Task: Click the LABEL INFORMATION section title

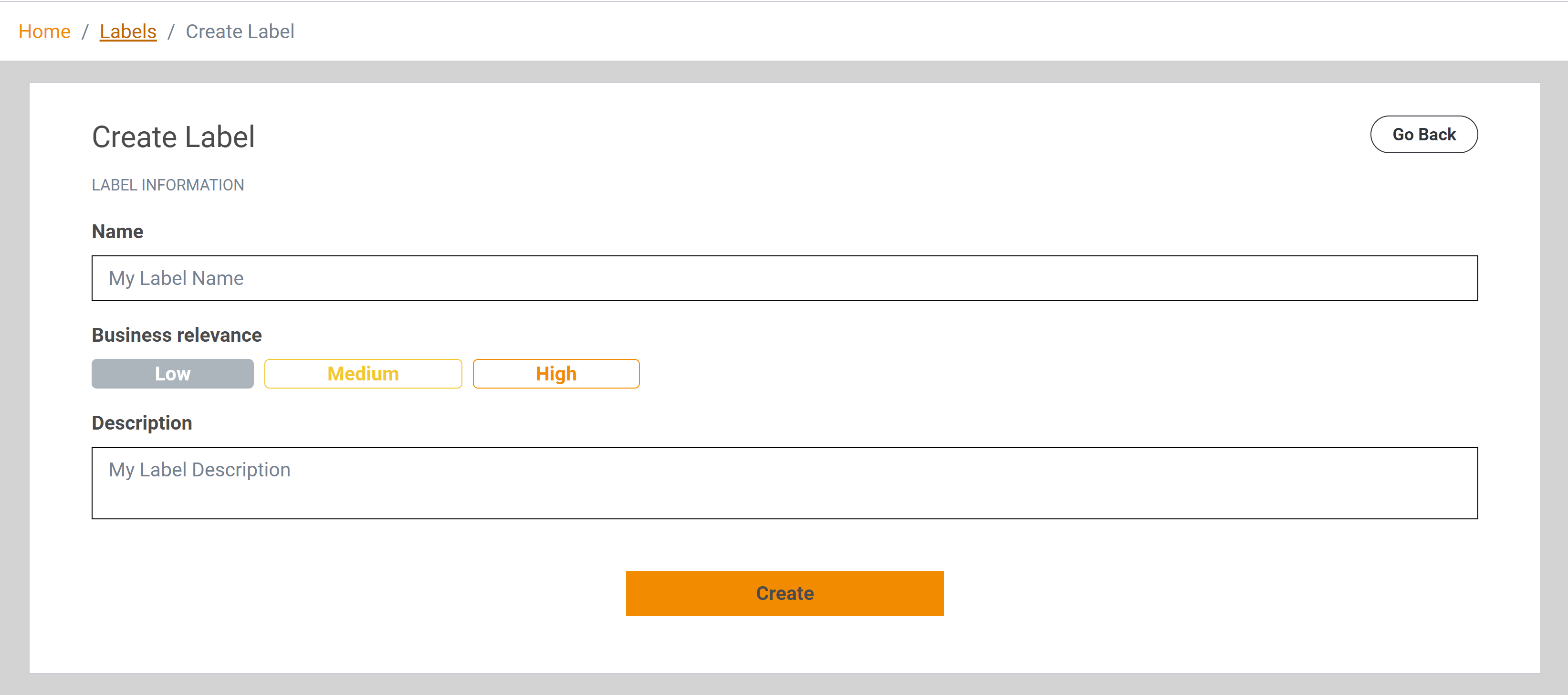Action: tap(167, 185)
